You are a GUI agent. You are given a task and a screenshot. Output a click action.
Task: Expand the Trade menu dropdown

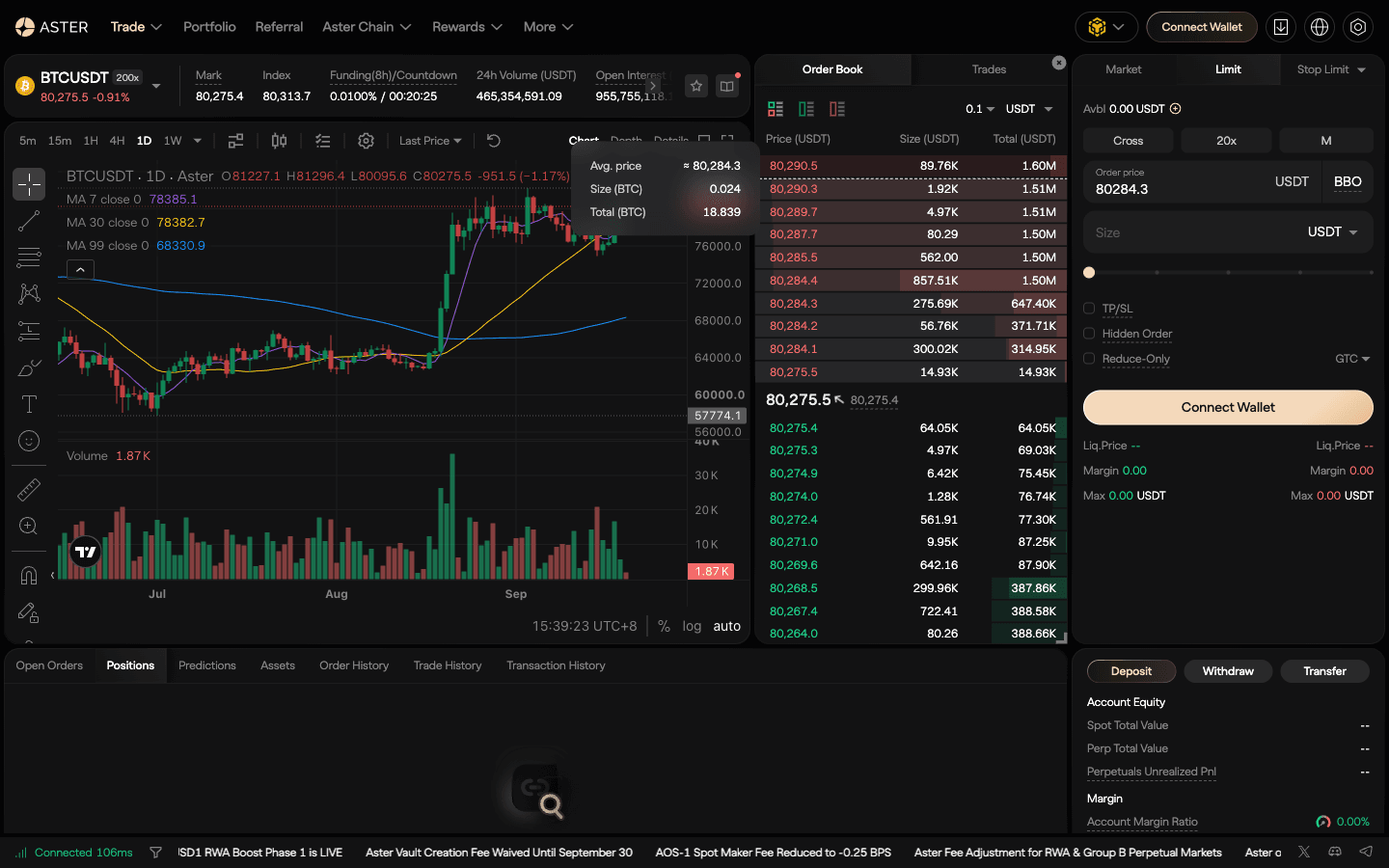[136, 27]
